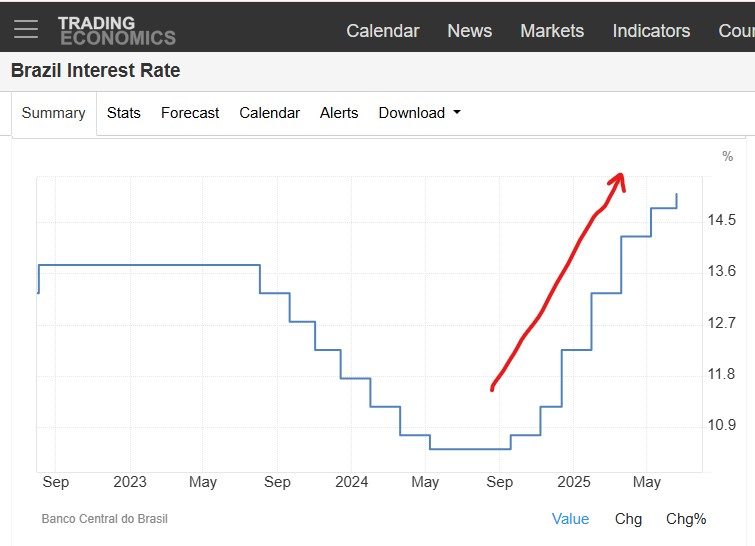Select the Value chart mode
Viewport: 755px width, 546px height.
pyautogui.click(x=570, y=519)
